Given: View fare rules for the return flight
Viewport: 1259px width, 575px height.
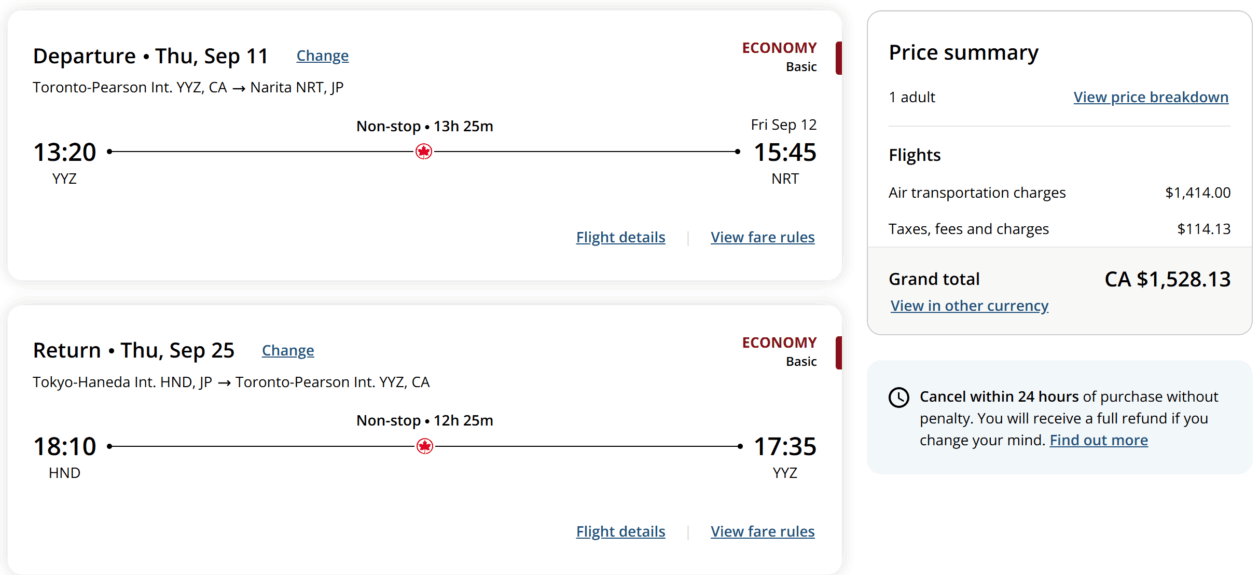Looking at the screenshot, I should tap(763, 532).
